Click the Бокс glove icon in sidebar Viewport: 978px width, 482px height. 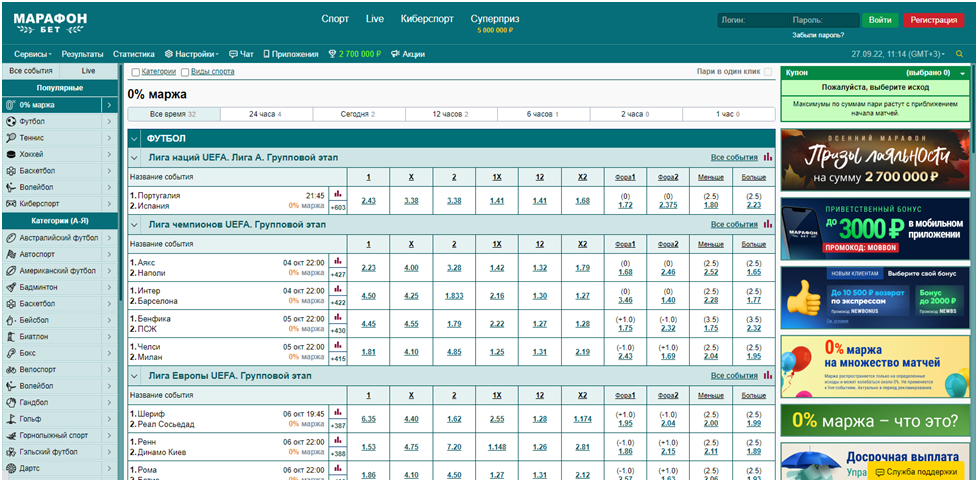(x=10, y=352)
